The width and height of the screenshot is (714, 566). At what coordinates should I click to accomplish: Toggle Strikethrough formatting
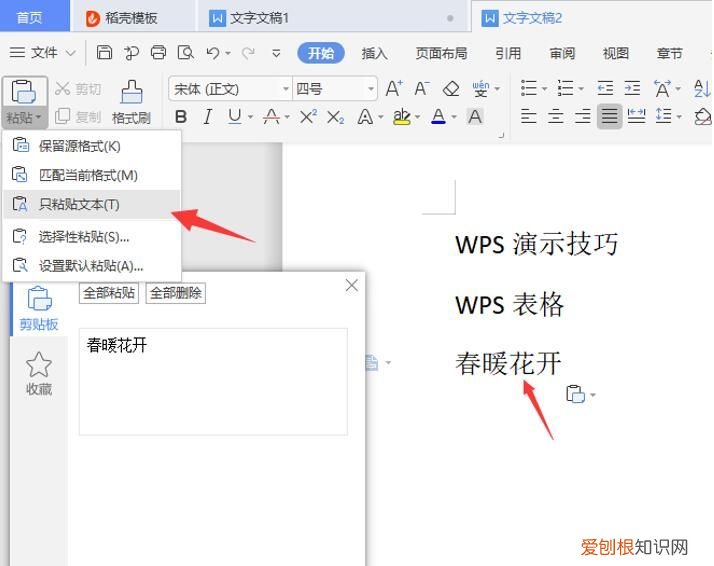tap(271, 117)
